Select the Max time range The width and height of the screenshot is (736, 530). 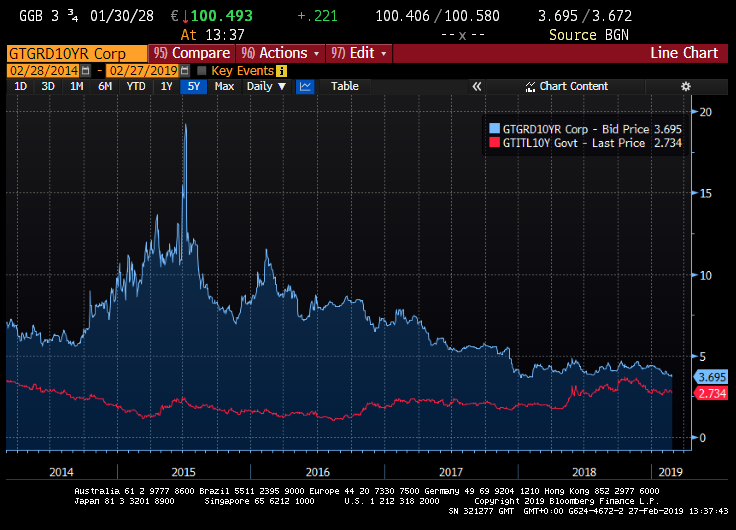[x=224, y=86]
